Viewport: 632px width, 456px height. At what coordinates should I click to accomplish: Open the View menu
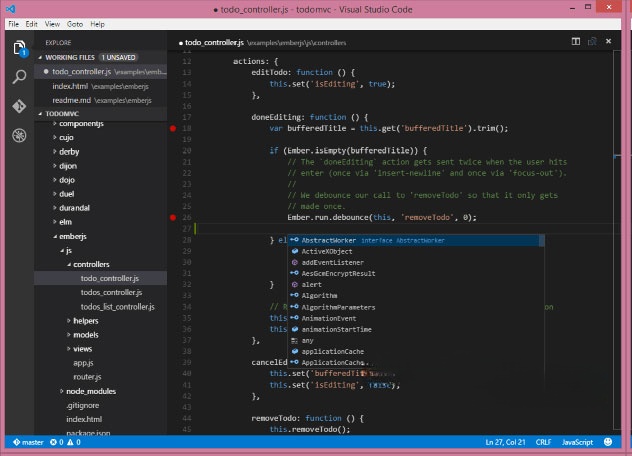pyautogui.click(x=52, y=24)
